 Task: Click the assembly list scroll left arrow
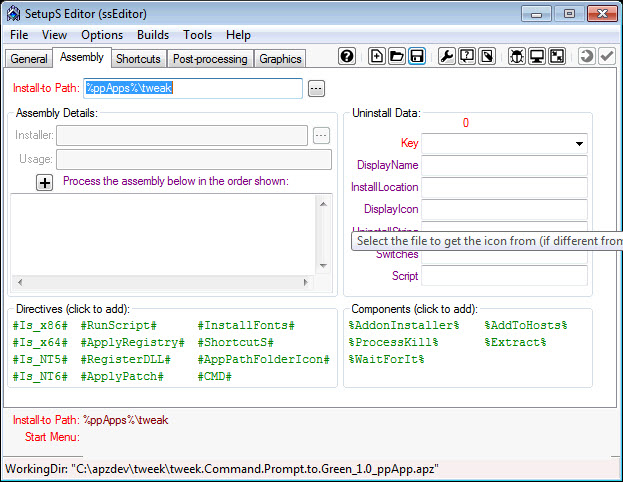pos(20,283)
